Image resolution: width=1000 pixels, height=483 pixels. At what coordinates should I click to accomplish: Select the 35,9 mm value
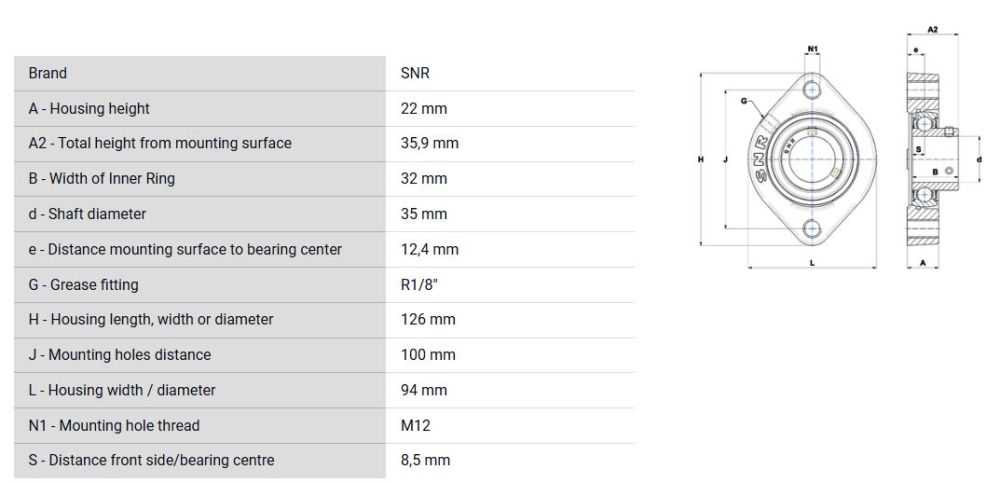click(429, 143)
